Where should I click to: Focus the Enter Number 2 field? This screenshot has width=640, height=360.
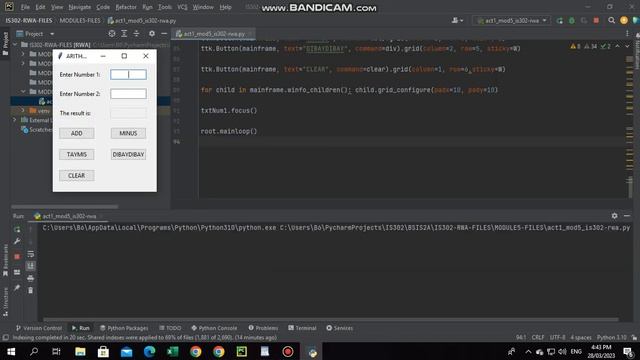click(128, 94)
